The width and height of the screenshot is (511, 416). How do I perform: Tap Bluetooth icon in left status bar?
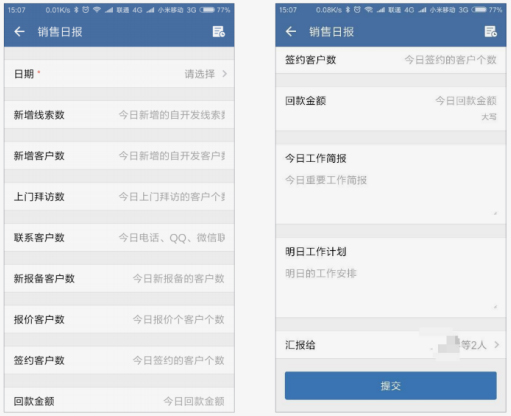coord(76,10)
